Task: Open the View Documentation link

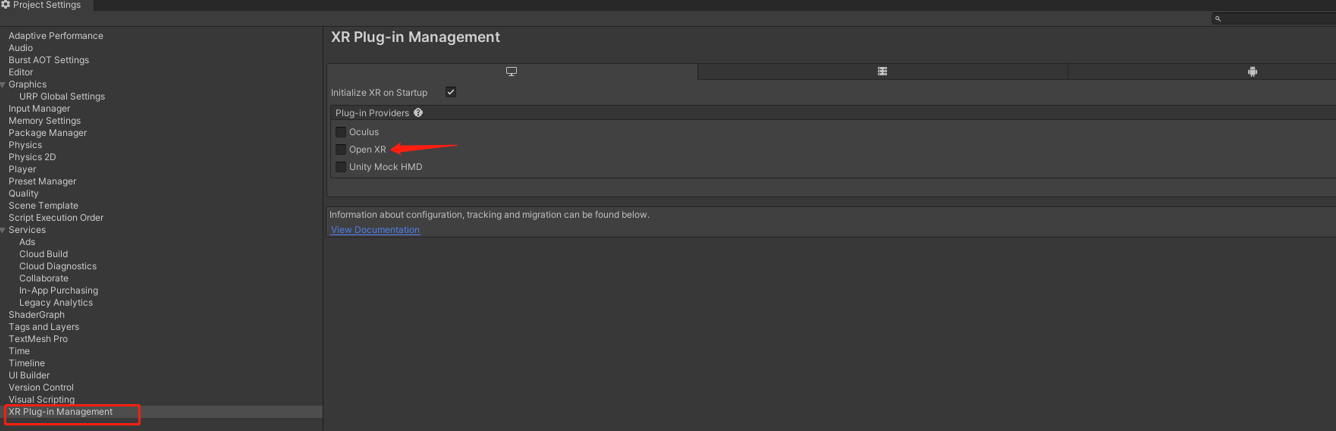Action: 375,230
